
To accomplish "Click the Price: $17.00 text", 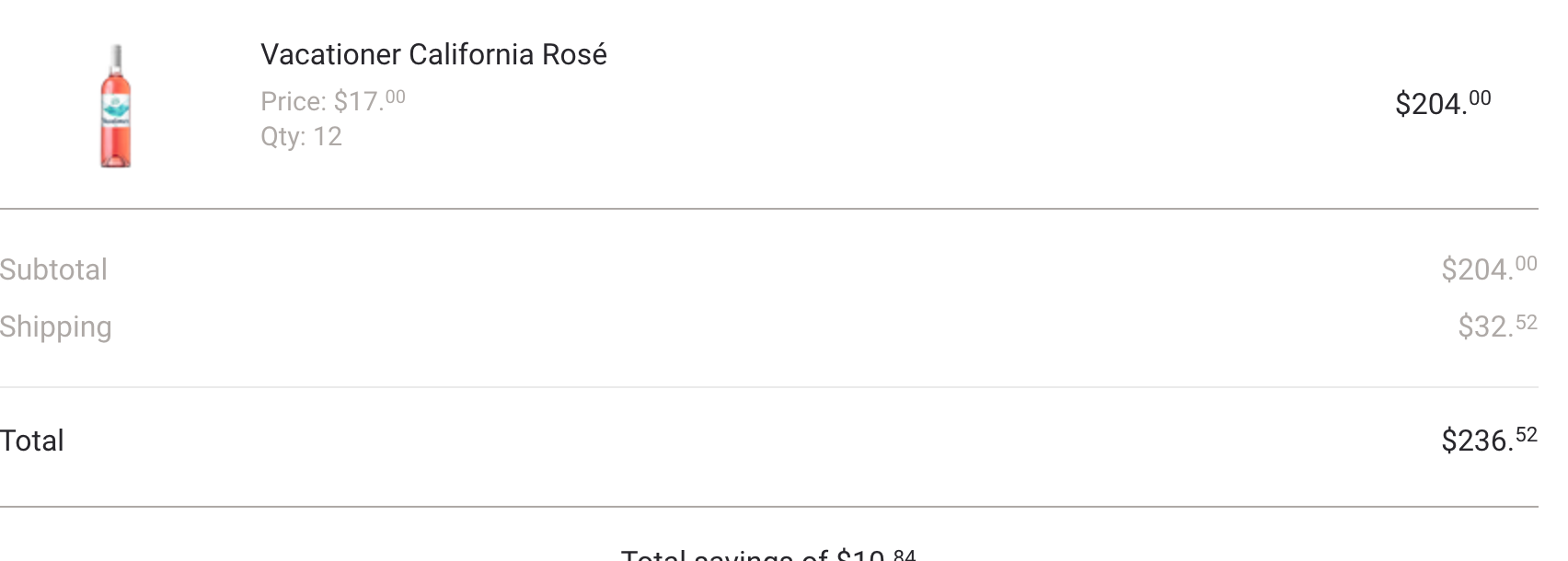I will click(x=333, y=100).
